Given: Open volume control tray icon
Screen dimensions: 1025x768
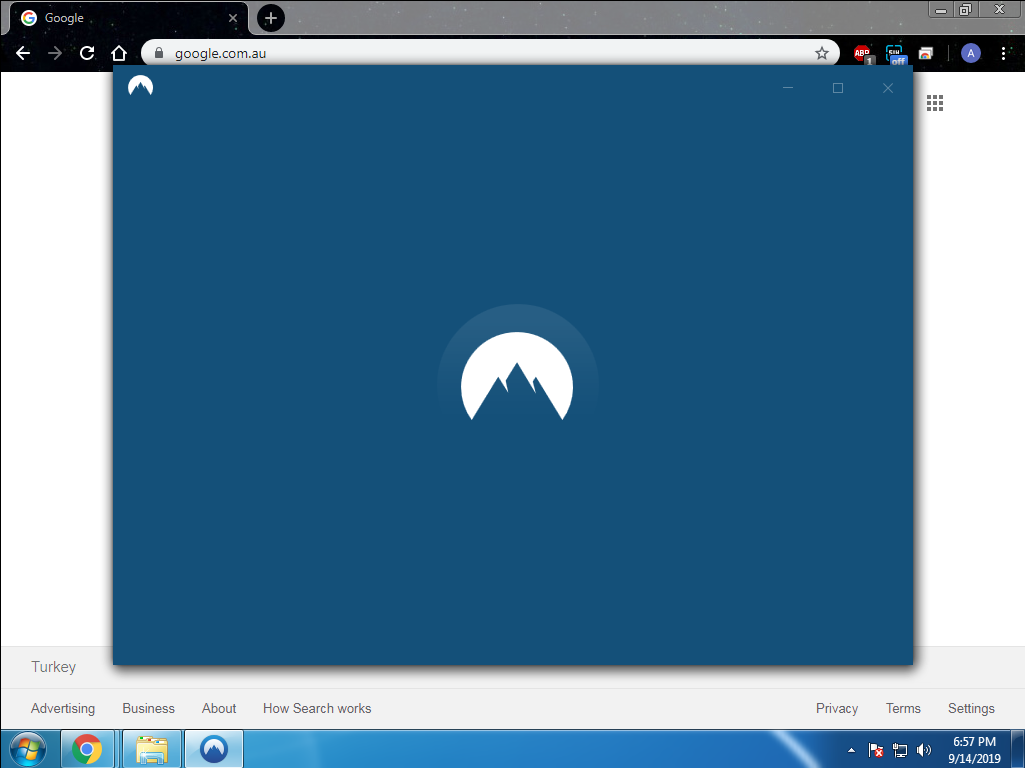Looking at the screenshot, I should pyautogui.click(x=924, y=750).
